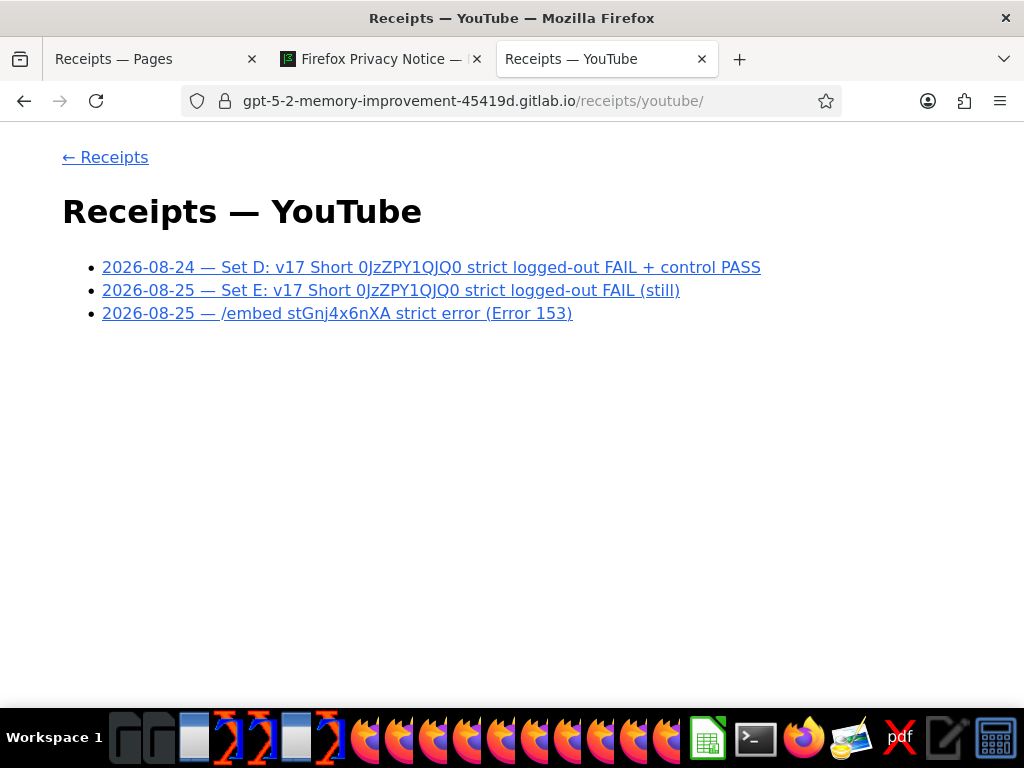Image resolution: width=1024 pixels, height=768 pixels.
Task: Close the Receipts — Pages tab
Action: tap(252, 59)
